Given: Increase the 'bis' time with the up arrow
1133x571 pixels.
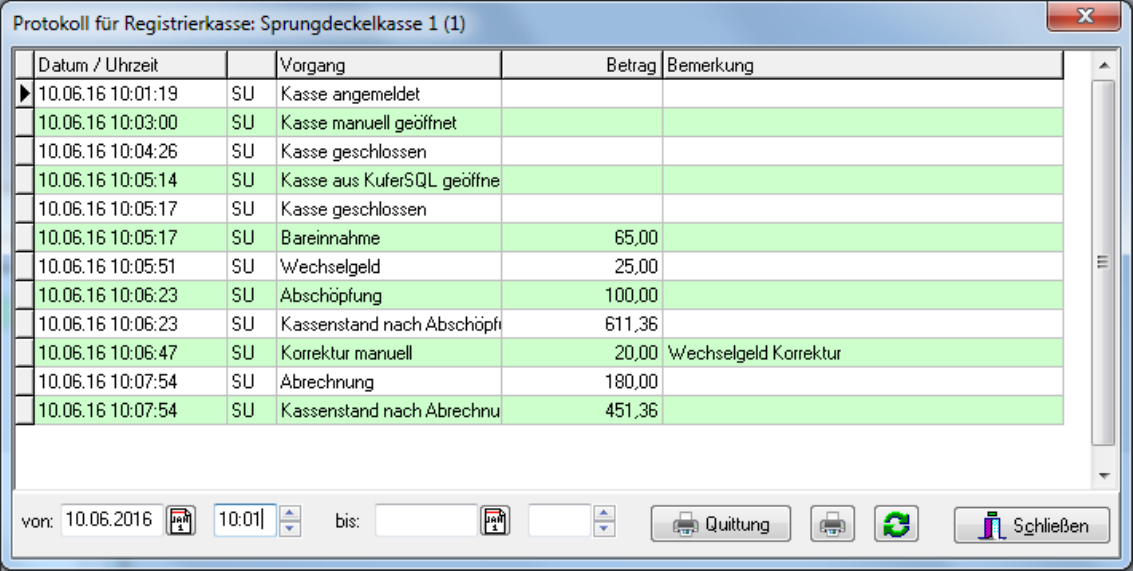Looking at the screenshot, I should coord(603,513).
